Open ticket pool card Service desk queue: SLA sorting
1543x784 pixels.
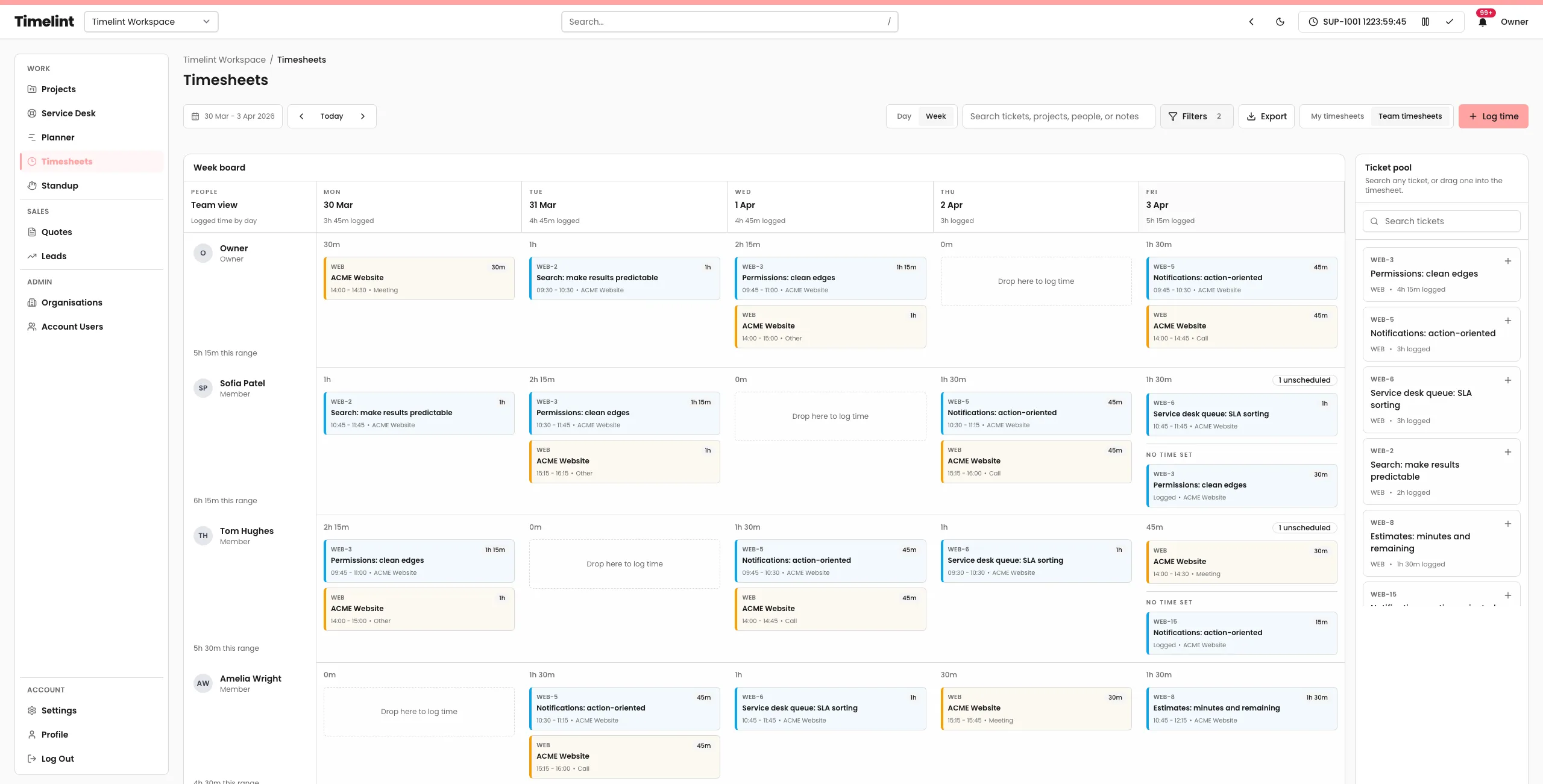pos(1441,400)
